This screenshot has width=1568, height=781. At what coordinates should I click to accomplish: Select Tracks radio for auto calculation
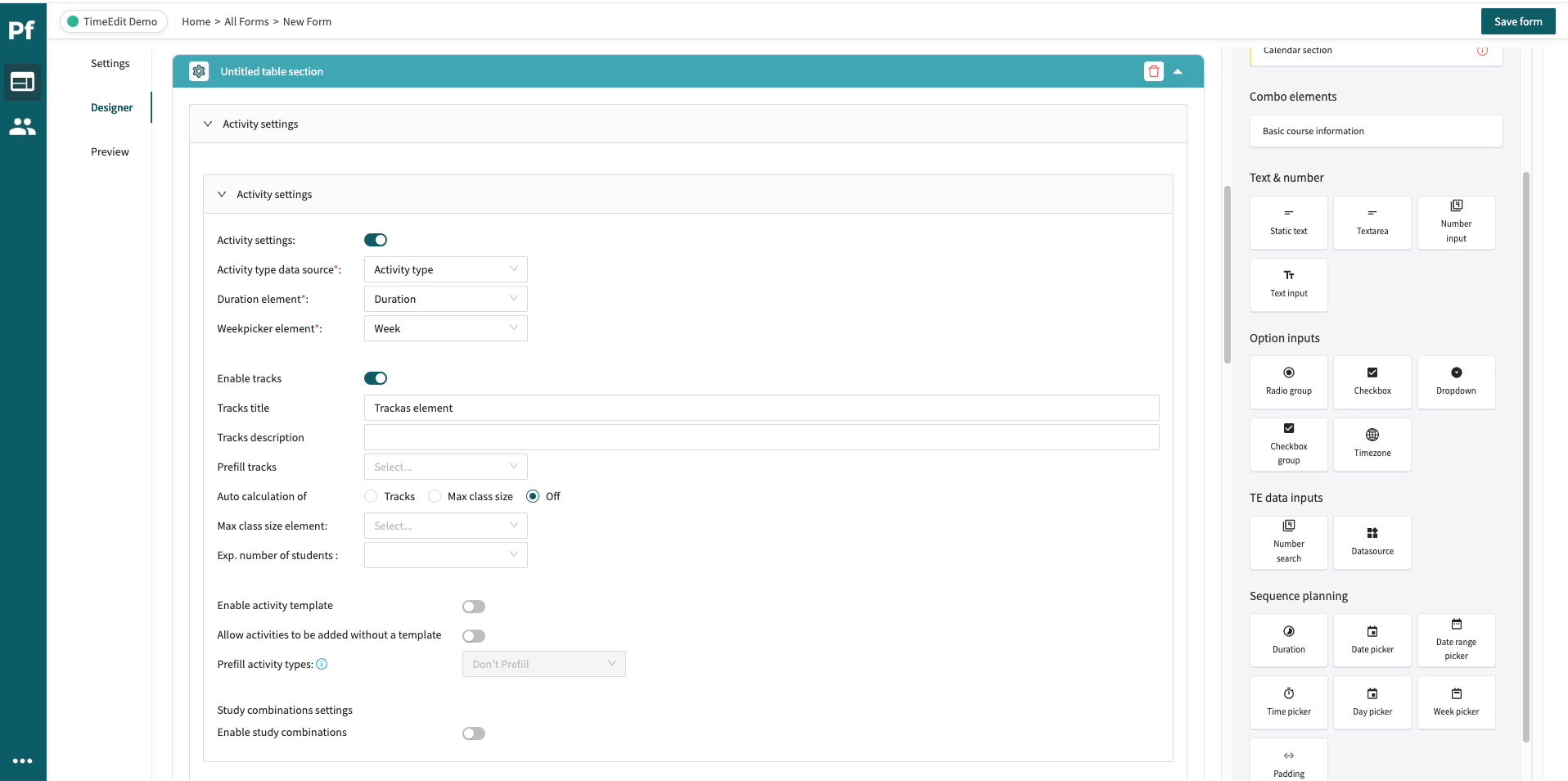[371, 496]
